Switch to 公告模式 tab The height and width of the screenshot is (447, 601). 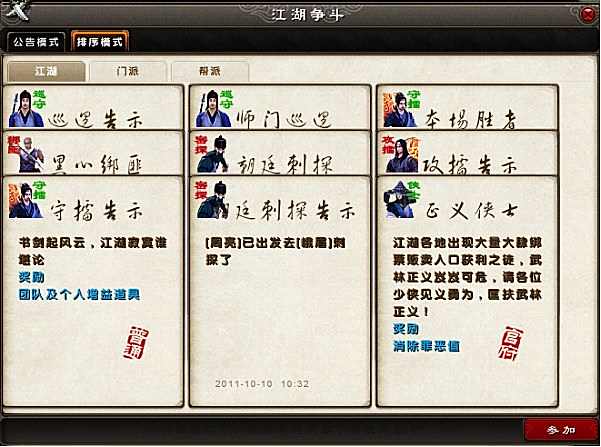(x=36, y=41)
